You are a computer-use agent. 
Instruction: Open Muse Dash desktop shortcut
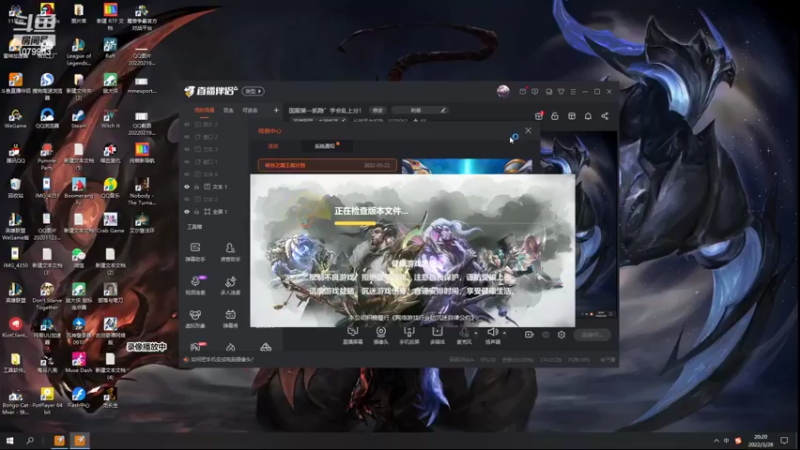79,363
